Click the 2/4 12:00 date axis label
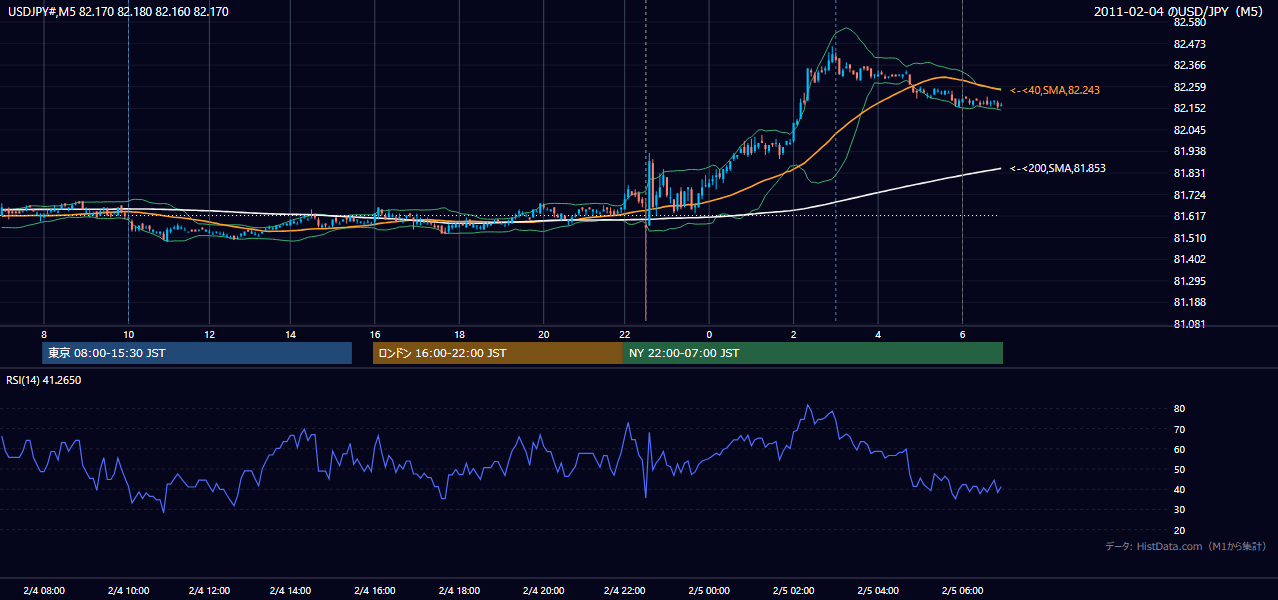1278x600 pixels. [x=211, y=591]
